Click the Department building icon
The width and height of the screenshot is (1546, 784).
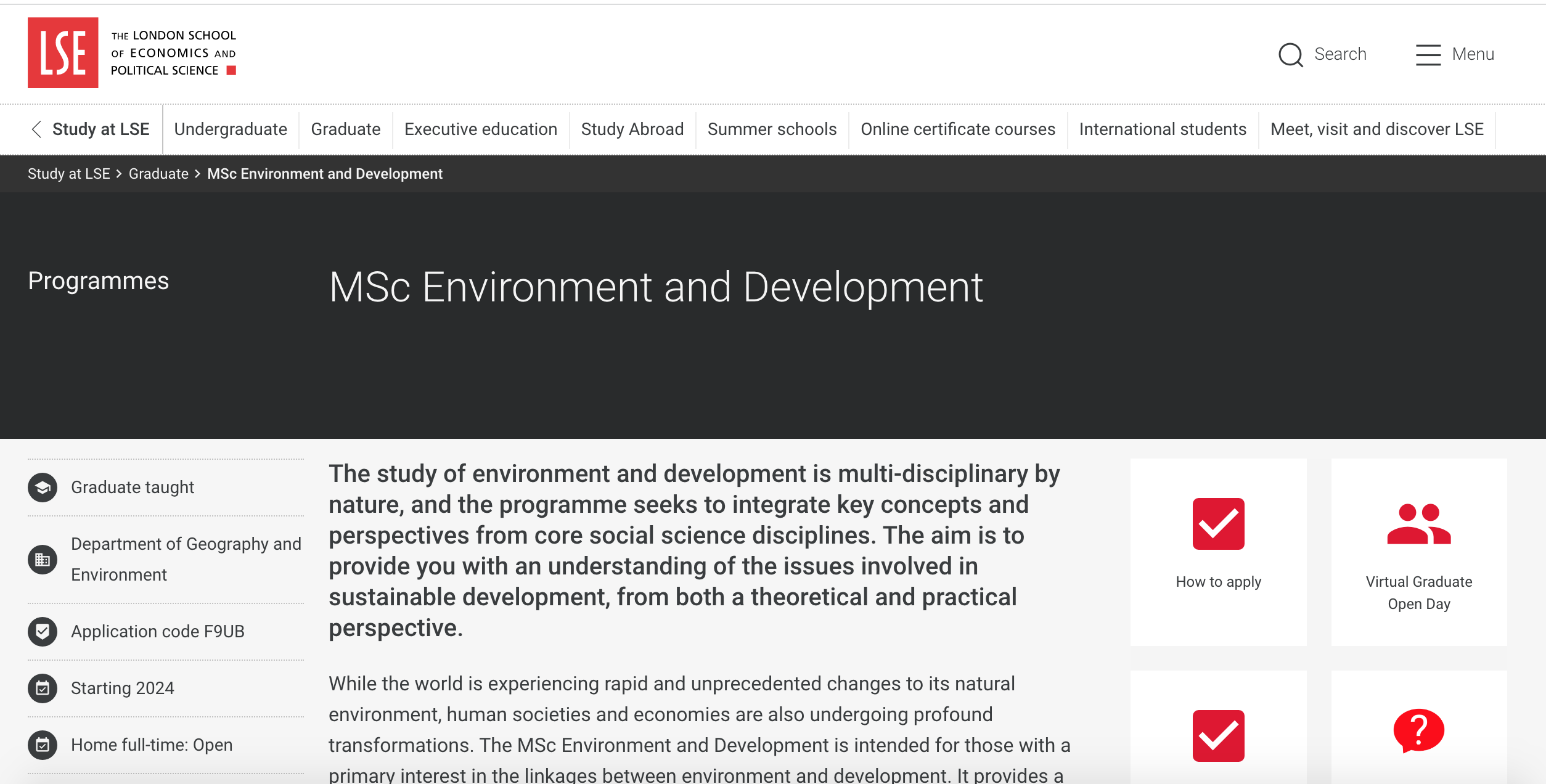43,560
